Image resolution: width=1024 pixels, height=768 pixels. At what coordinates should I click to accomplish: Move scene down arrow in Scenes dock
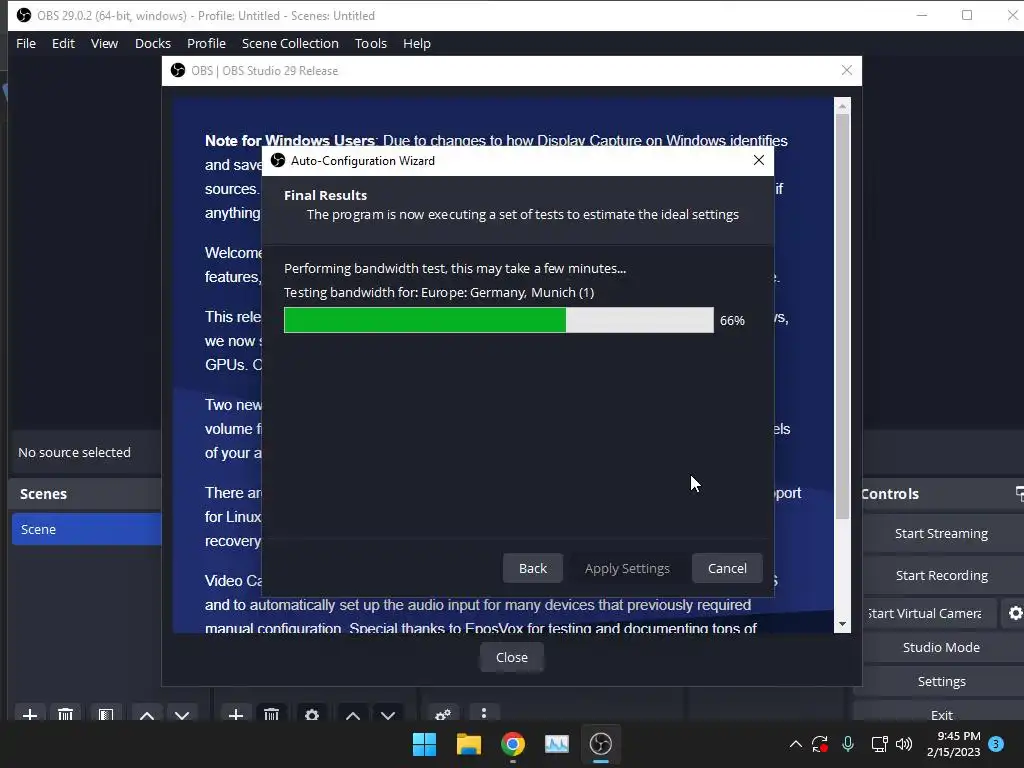pos(182,714)
